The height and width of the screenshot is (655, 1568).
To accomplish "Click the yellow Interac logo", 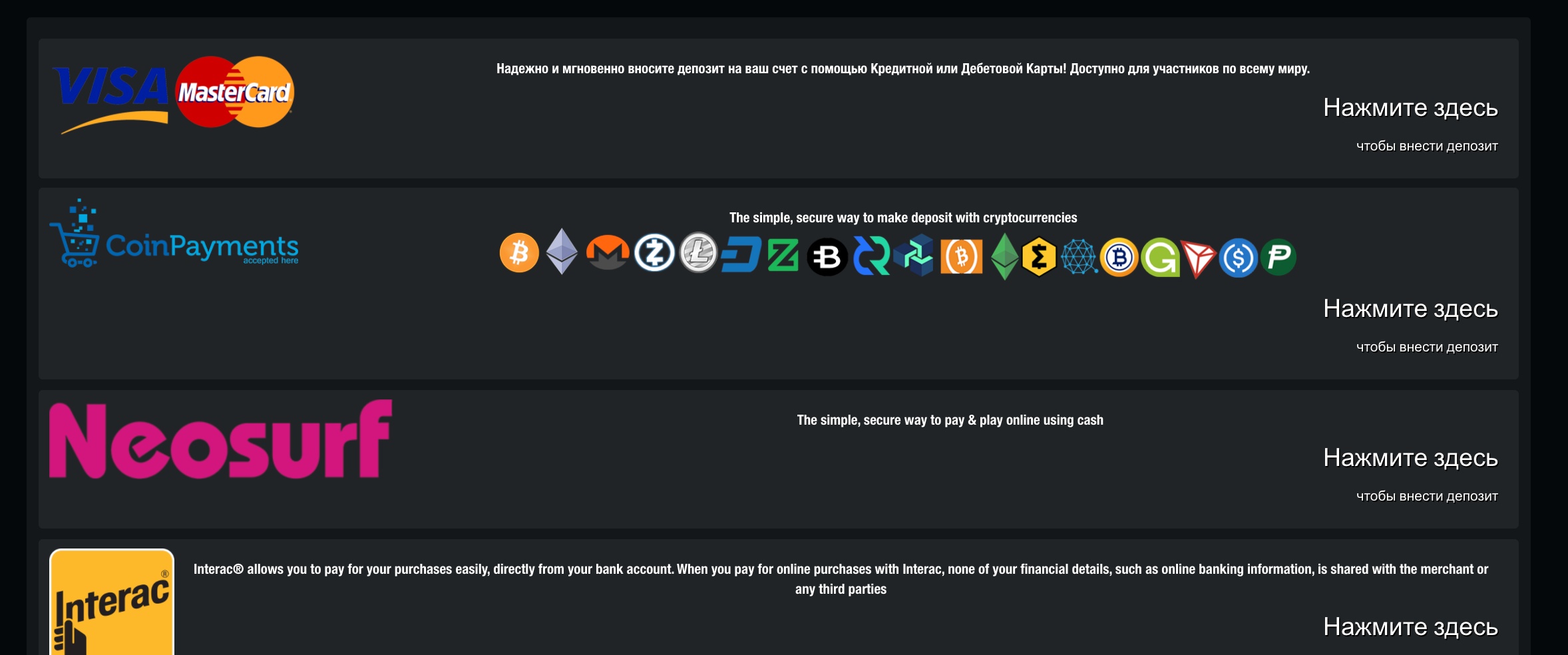I will tap(112, 602).
